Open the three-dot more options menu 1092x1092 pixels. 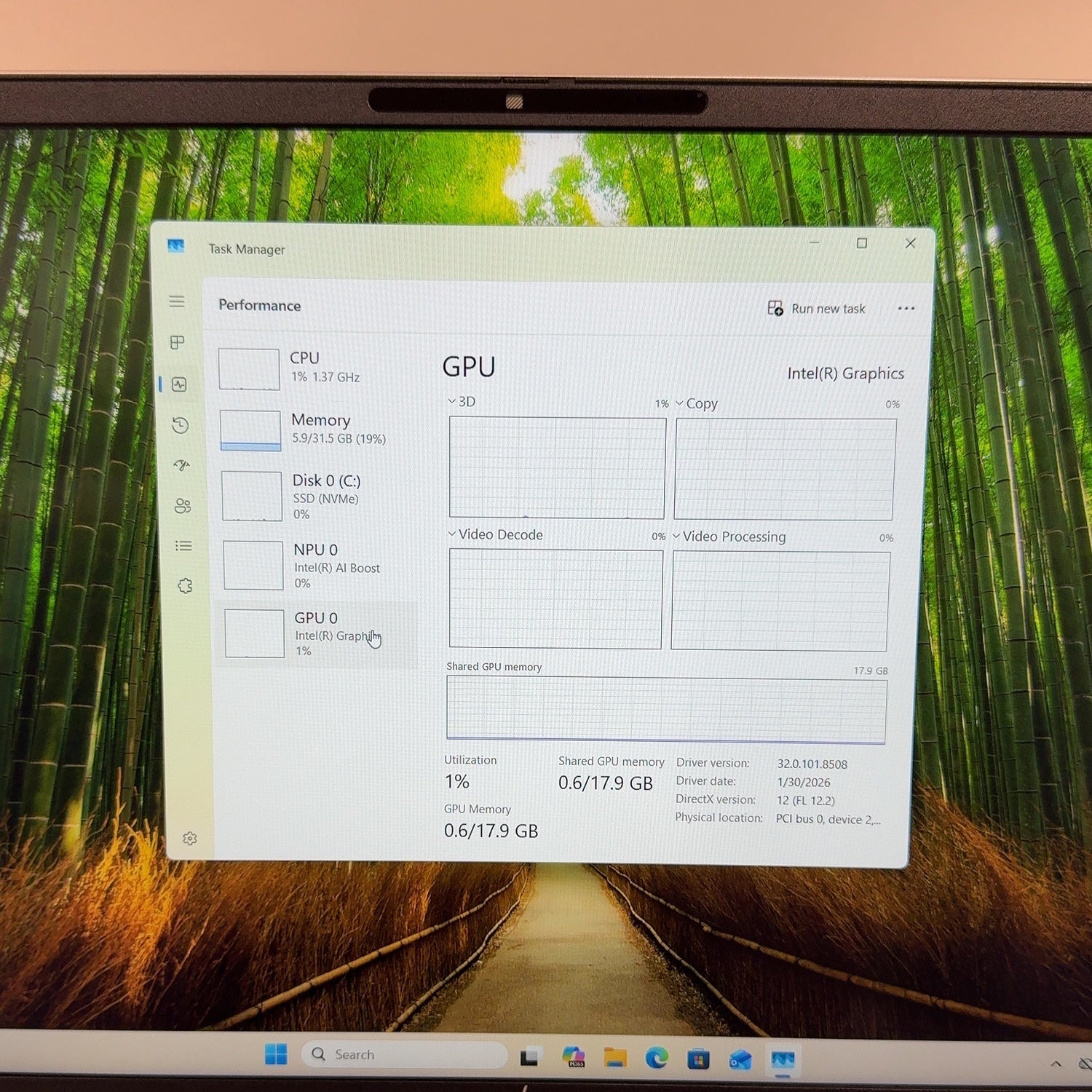(x=906, y=309)
